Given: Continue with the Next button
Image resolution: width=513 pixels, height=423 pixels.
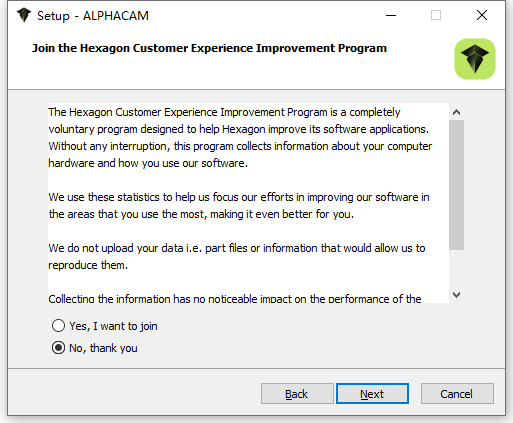Looking at the screenshot, I should tap(372, 394).
